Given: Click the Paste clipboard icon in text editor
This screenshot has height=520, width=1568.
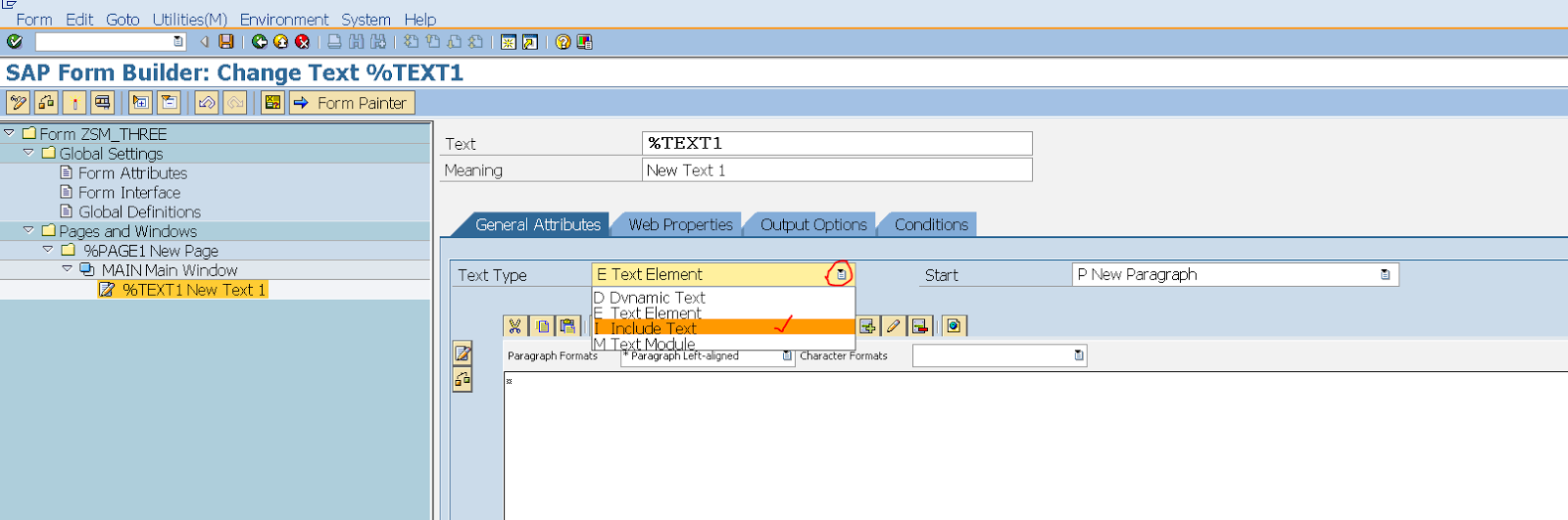Looking at the screenshot, I should pyautogui.click(x=567, y=325).
